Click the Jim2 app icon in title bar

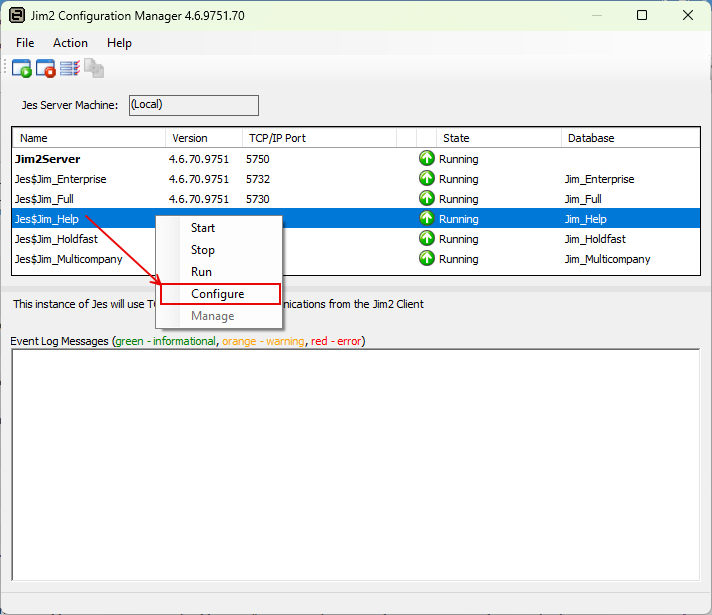[16, 16]
